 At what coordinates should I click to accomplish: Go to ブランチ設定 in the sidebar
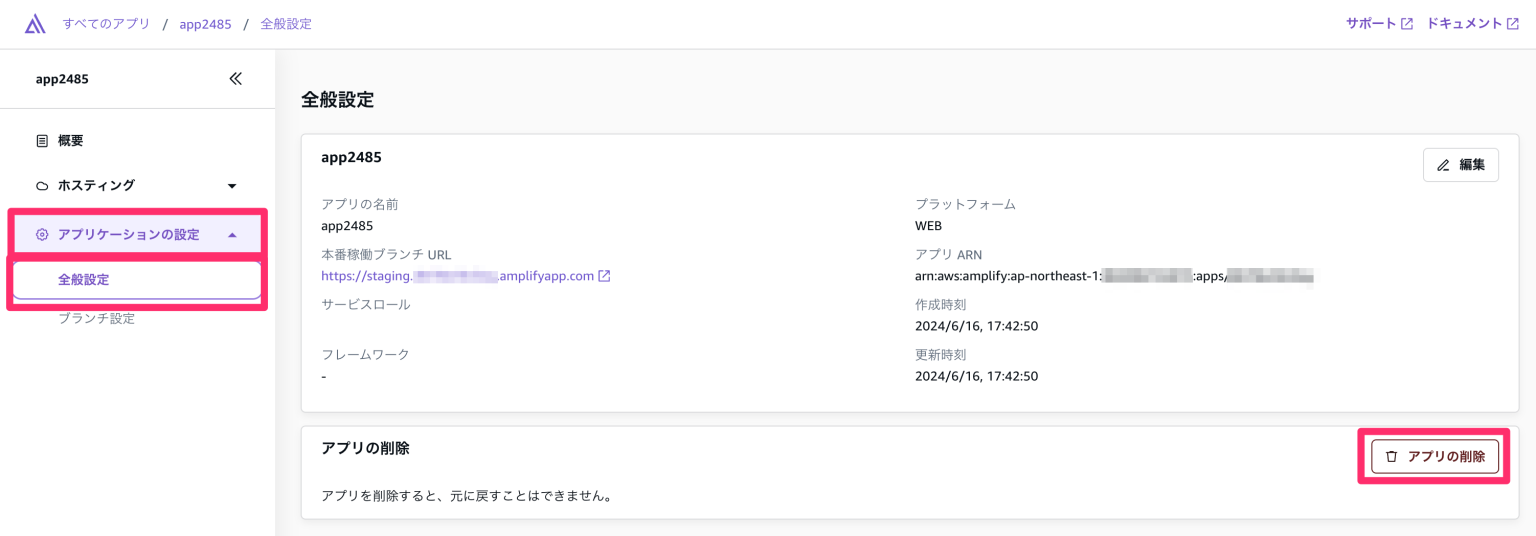pyautogui.click(x=96, y=318)
